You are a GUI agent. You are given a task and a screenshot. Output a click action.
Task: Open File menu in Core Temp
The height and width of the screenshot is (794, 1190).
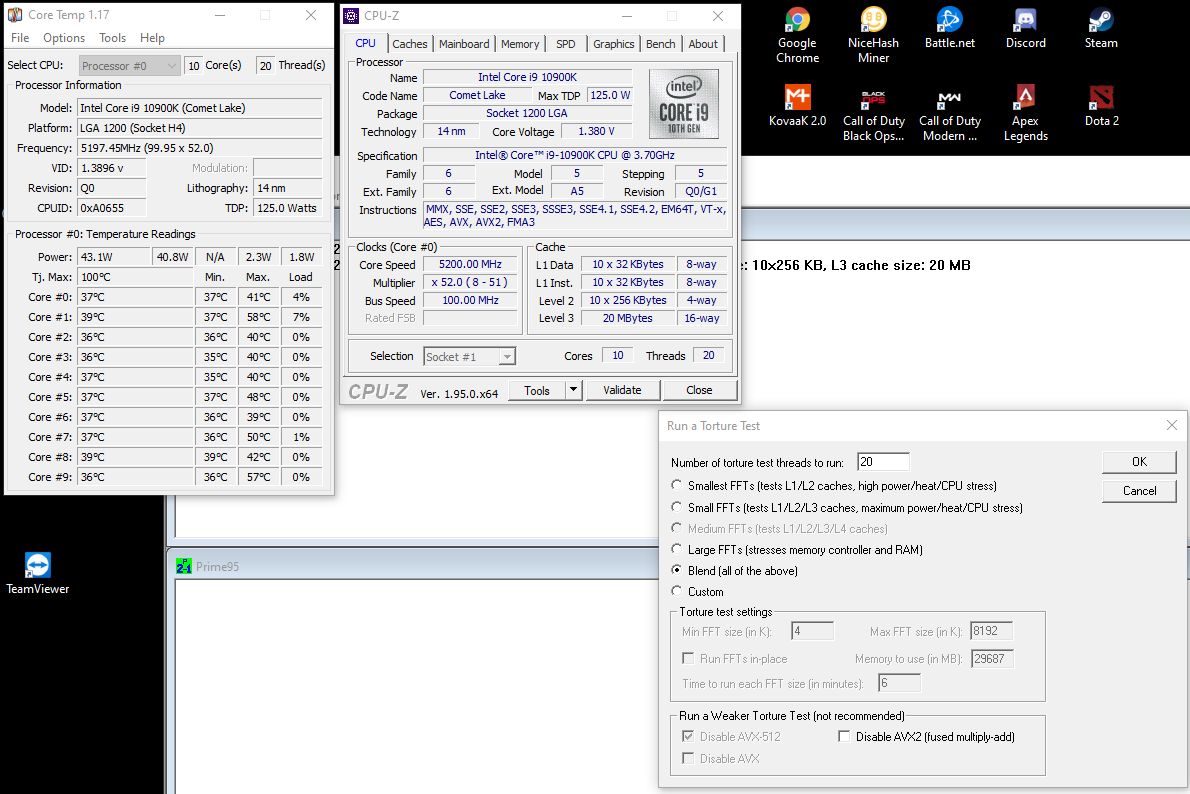20,38
